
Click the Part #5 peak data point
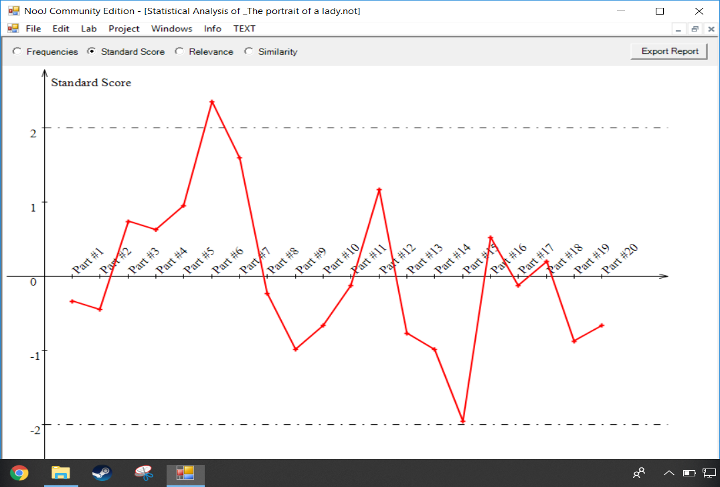point(212,102)
